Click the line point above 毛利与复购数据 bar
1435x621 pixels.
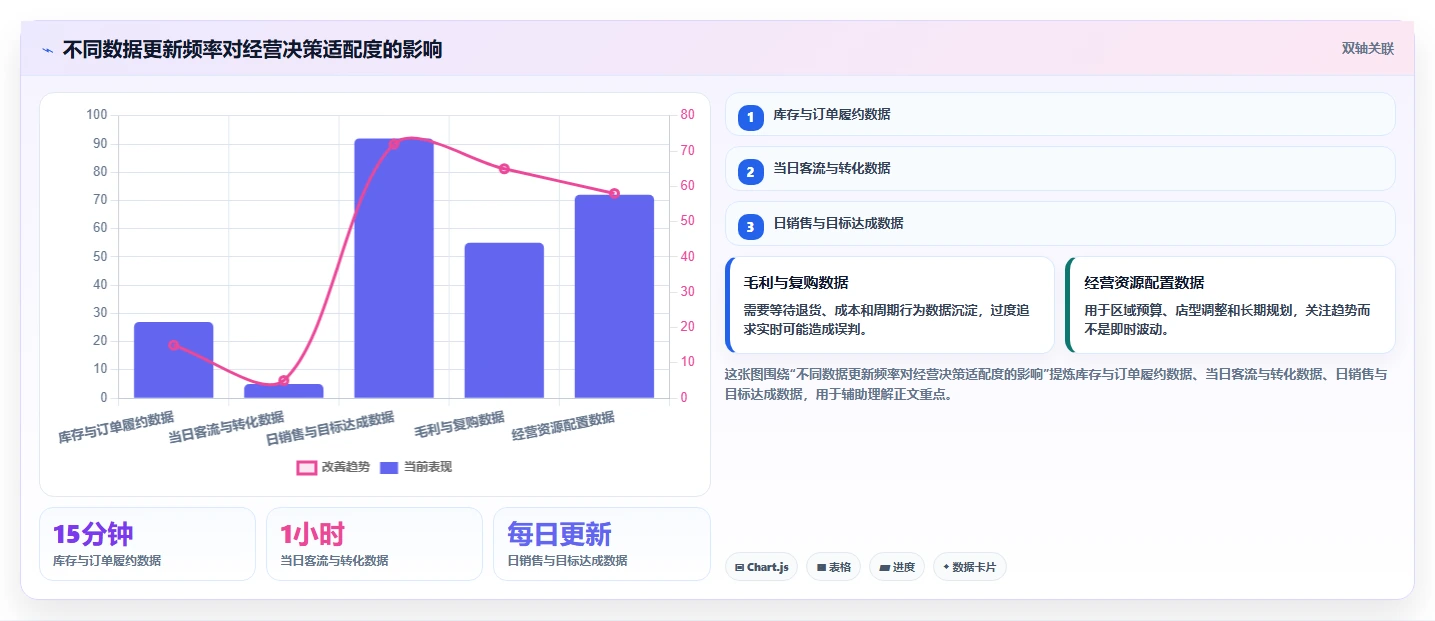504,169
